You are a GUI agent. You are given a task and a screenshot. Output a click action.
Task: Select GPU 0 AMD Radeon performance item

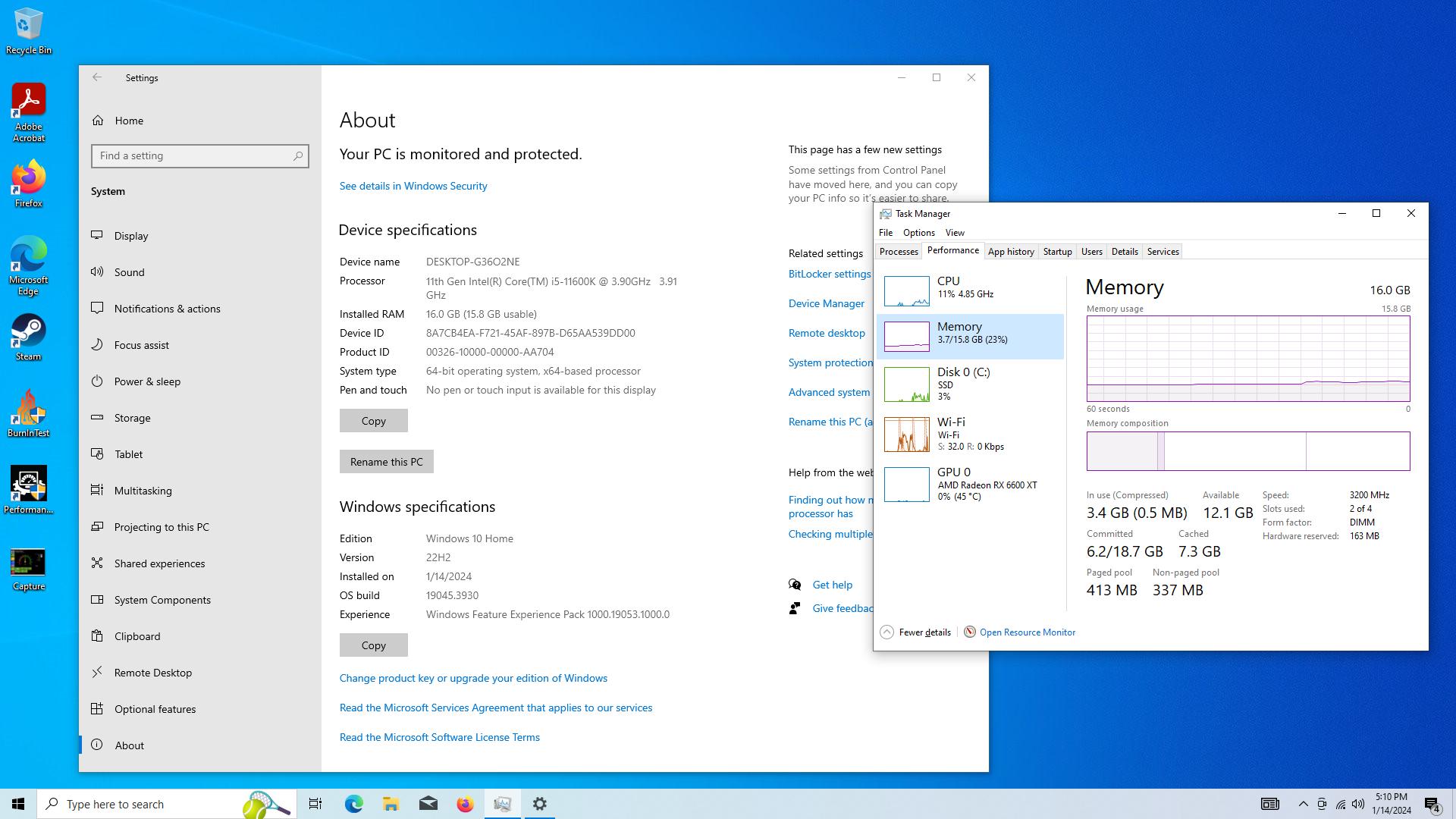click(970, 484)
